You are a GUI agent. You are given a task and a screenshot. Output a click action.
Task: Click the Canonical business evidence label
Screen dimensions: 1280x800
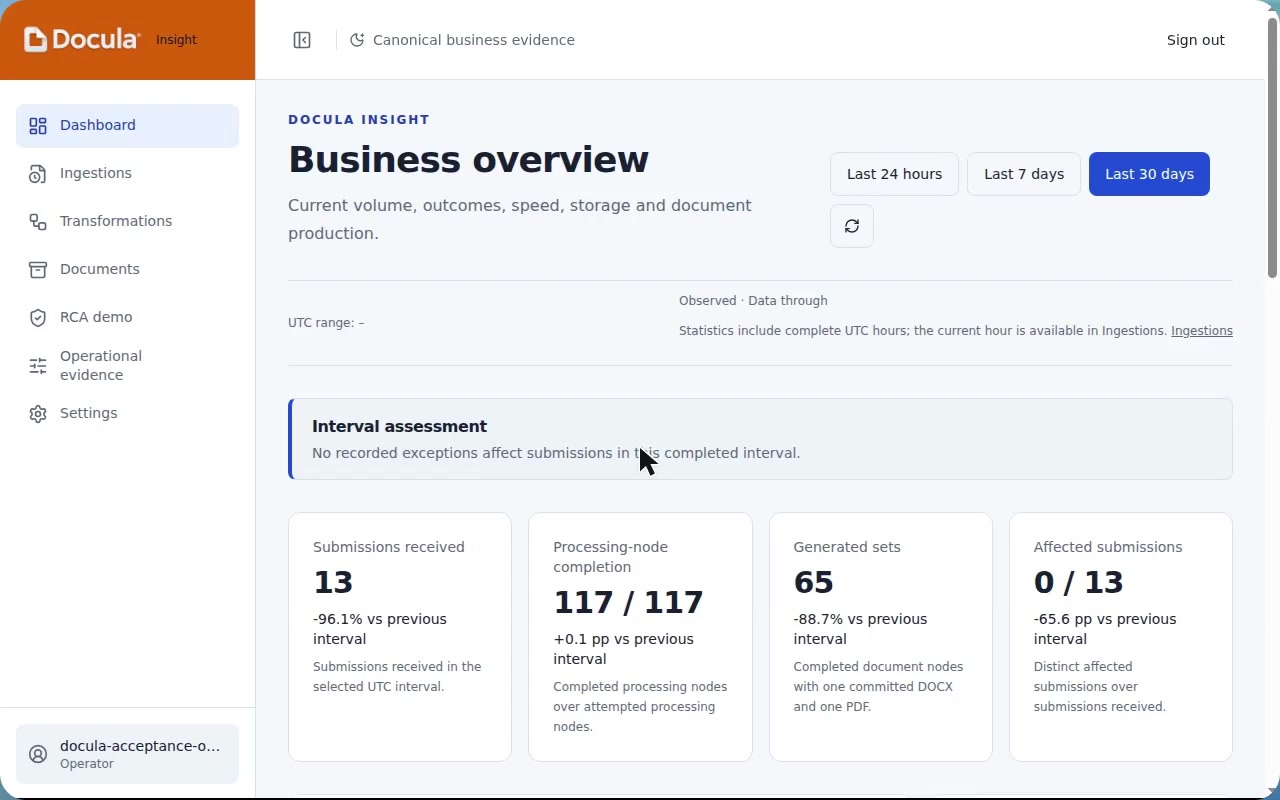tap(474, 40)
